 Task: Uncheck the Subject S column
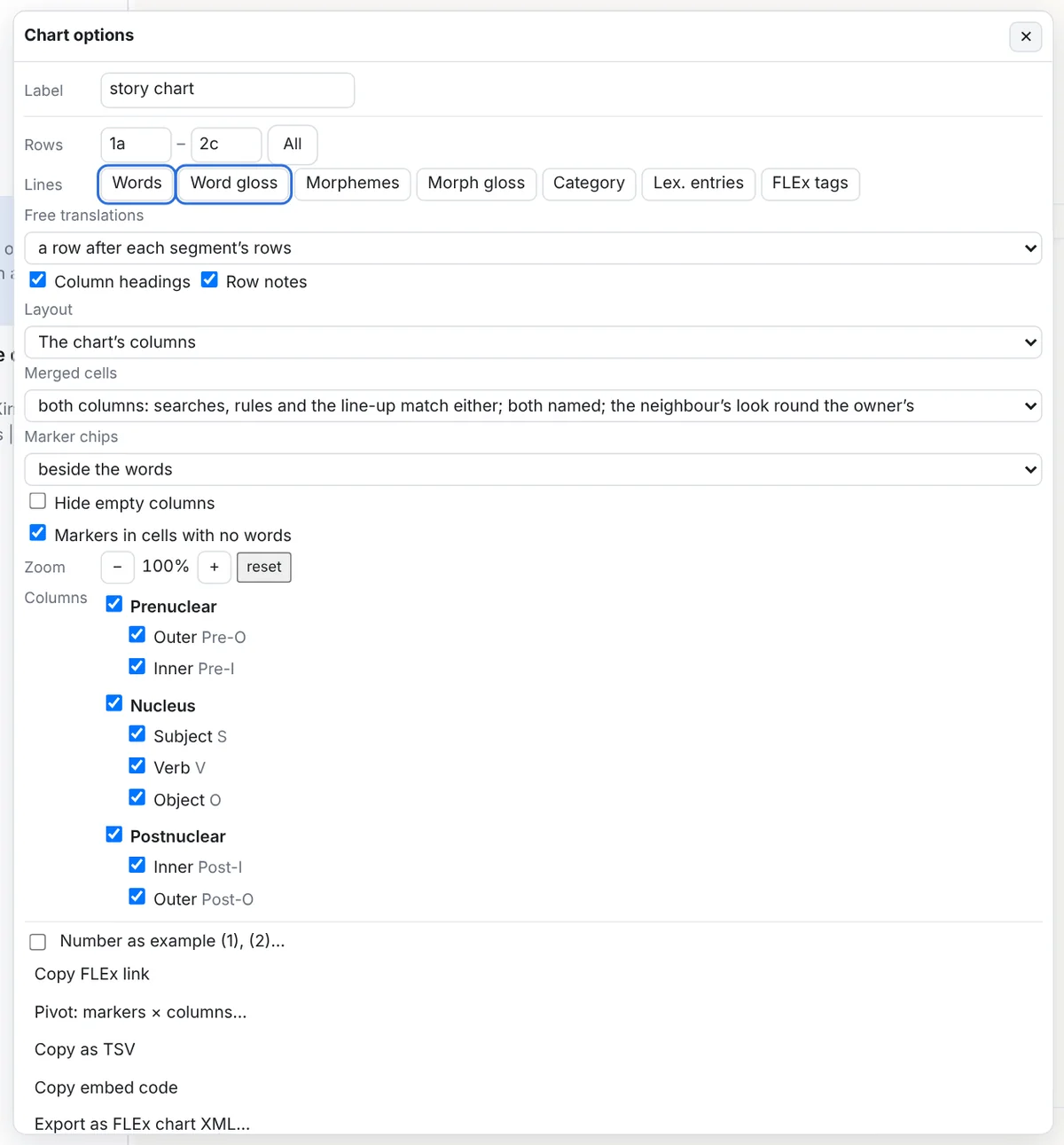coord(137,735)
